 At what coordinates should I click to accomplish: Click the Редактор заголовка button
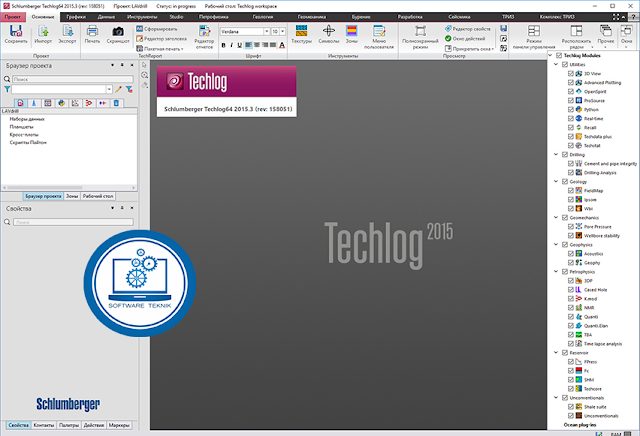click(x=161, y=38)
